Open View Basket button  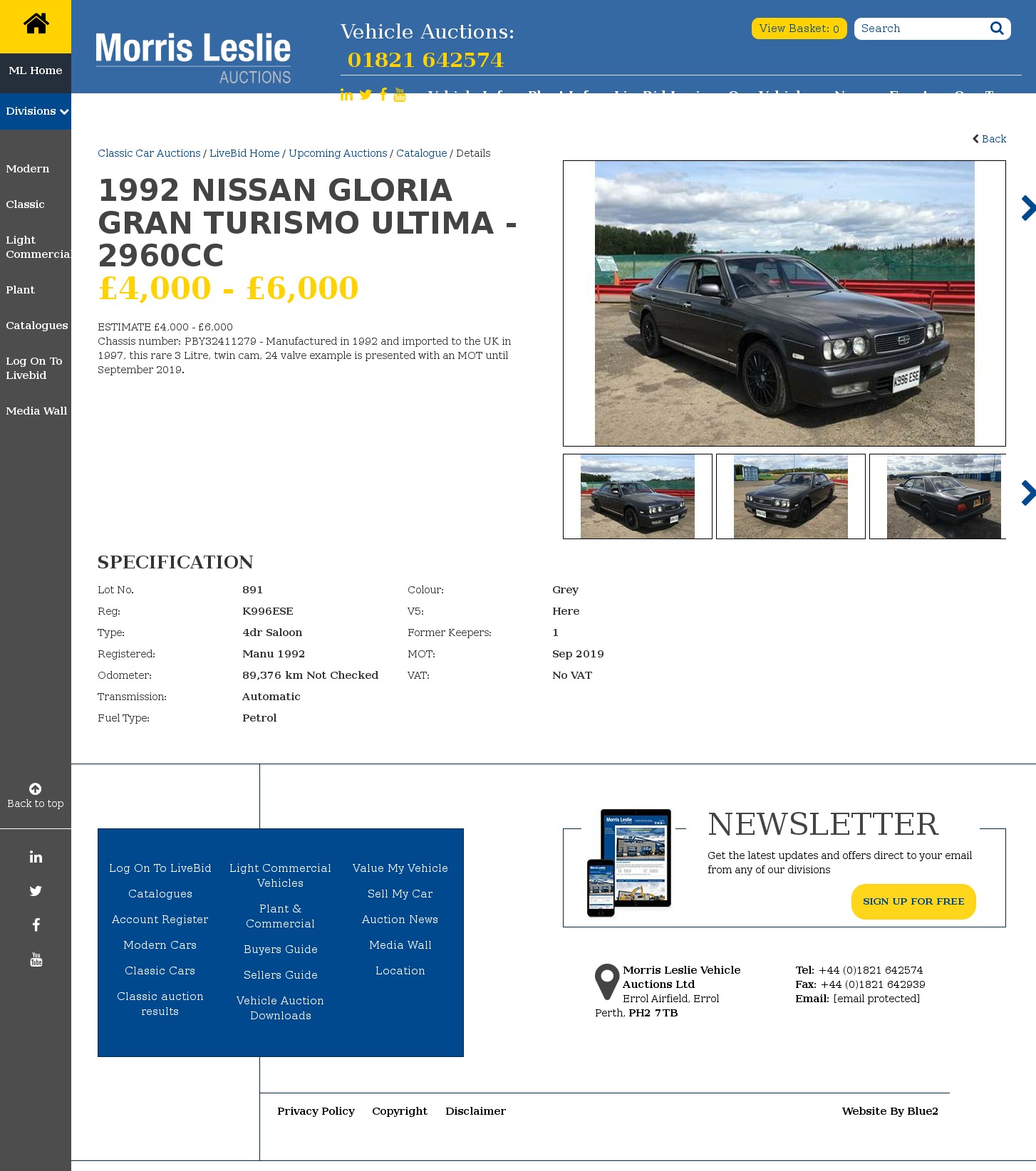(799, 28)
